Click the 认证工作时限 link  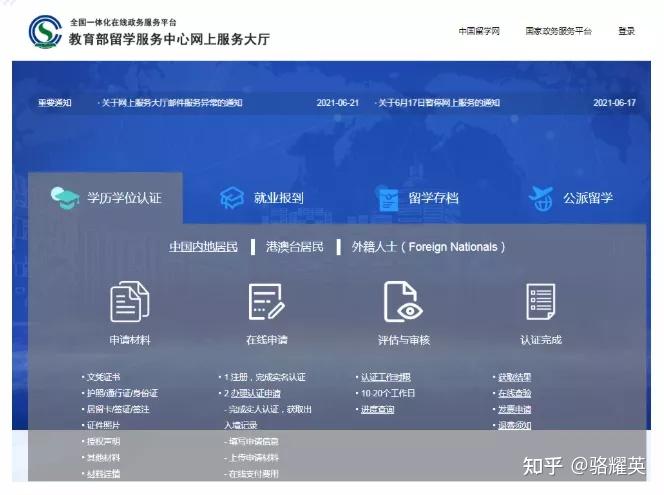pos(385,377)
